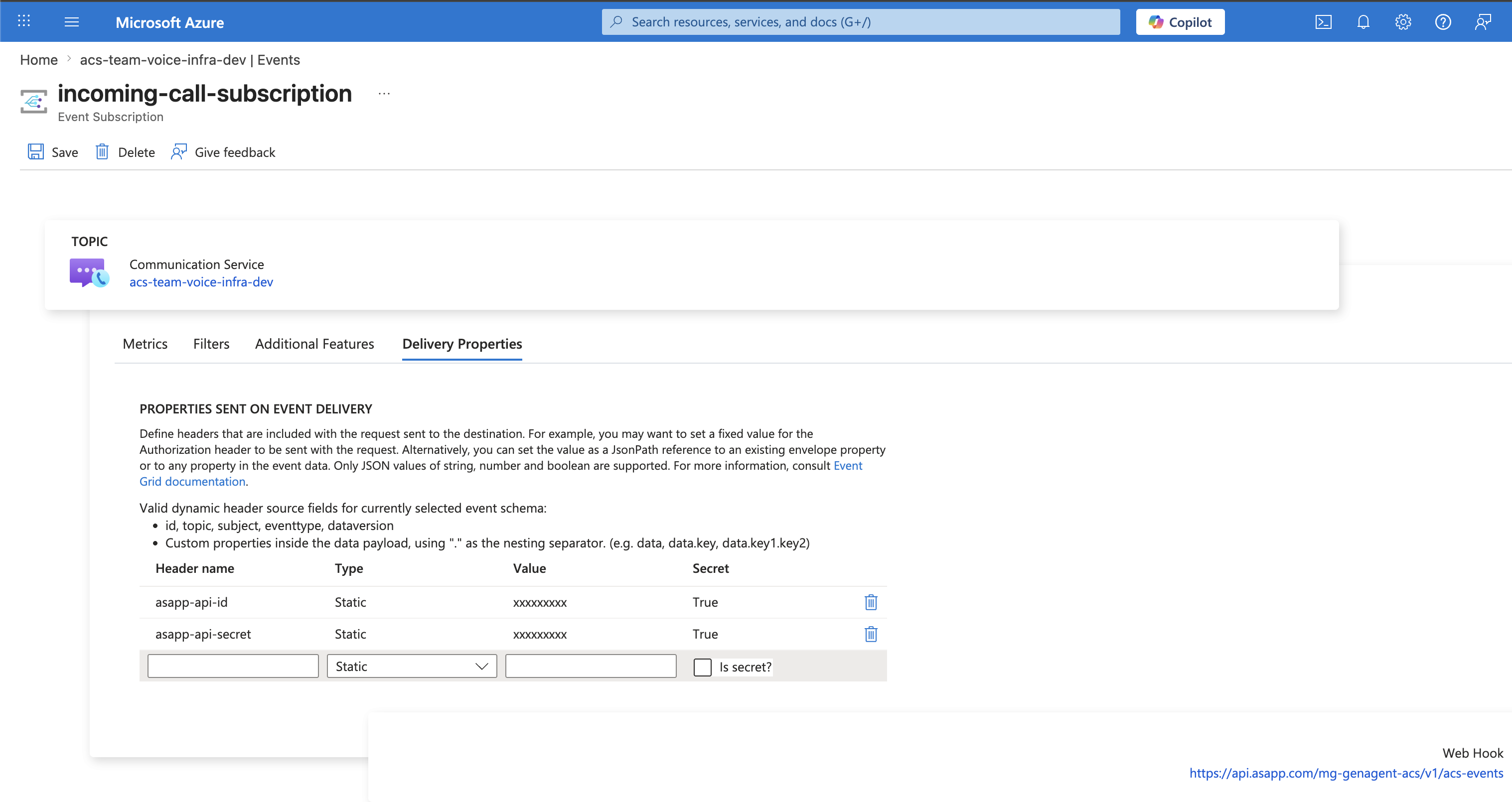Click the asapp-api-secret header name cell
Image resolution: width=1512 pixels, height=802 pixels.
point(203,634)
